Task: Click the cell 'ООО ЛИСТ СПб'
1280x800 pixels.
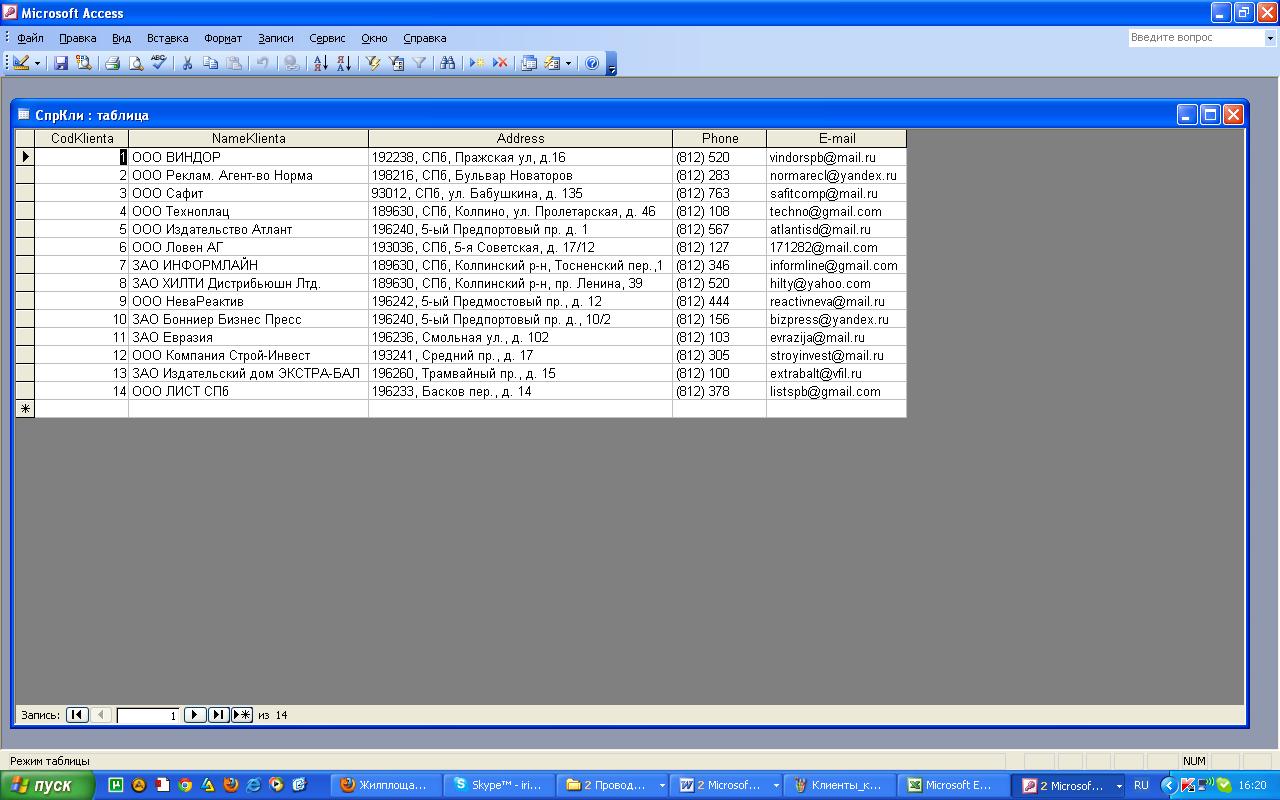Action: [249, 391]
